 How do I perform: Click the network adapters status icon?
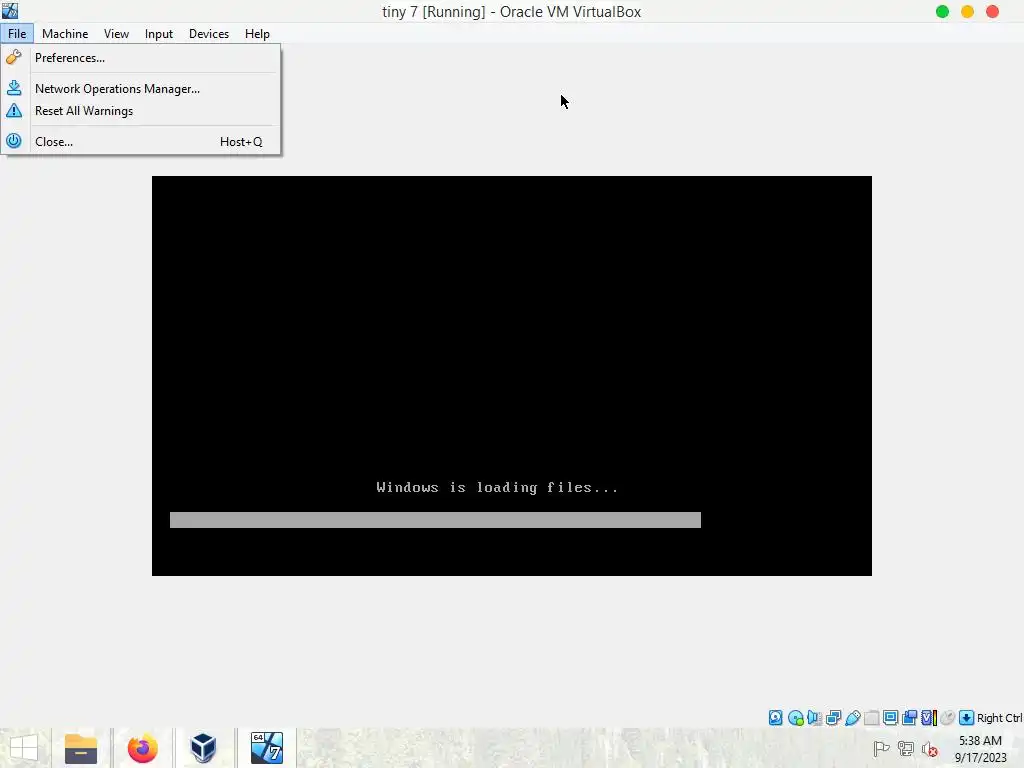click(x=833, y=718)
